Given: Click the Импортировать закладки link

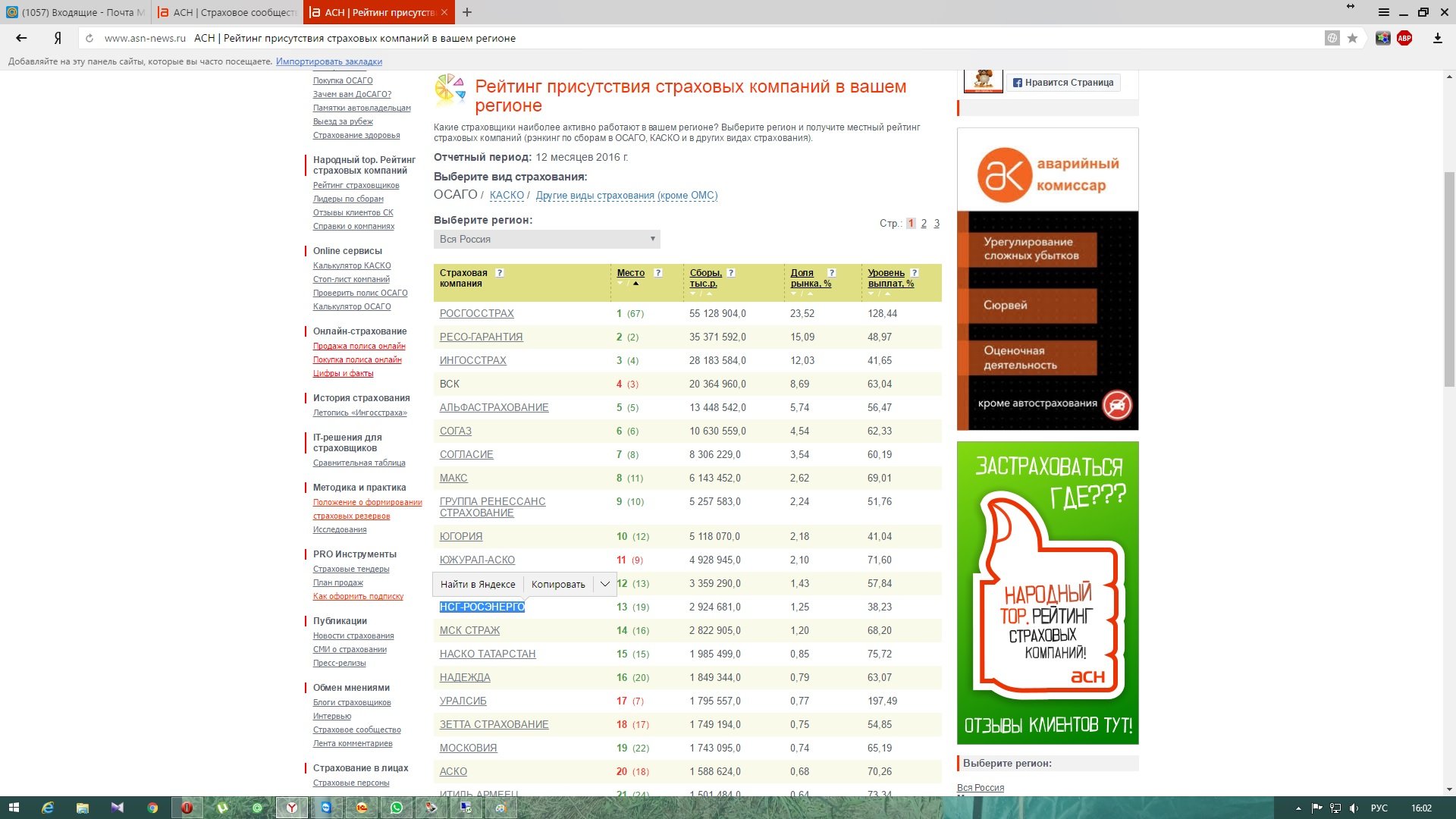Looking at the screenshot, I should 328,61.
